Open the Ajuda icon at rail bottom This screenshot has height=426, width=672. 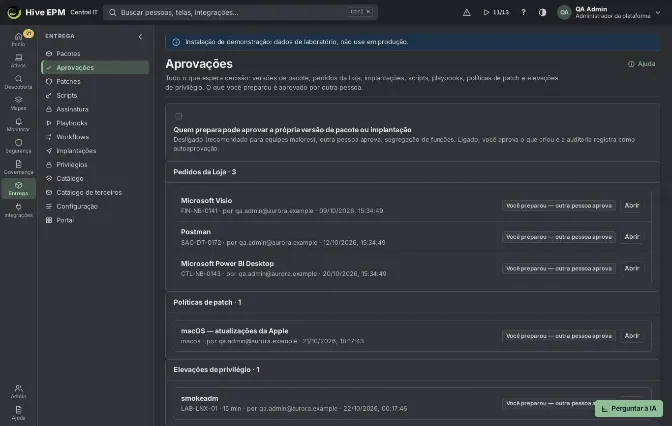pyautogui.click(x=18, y=413)
